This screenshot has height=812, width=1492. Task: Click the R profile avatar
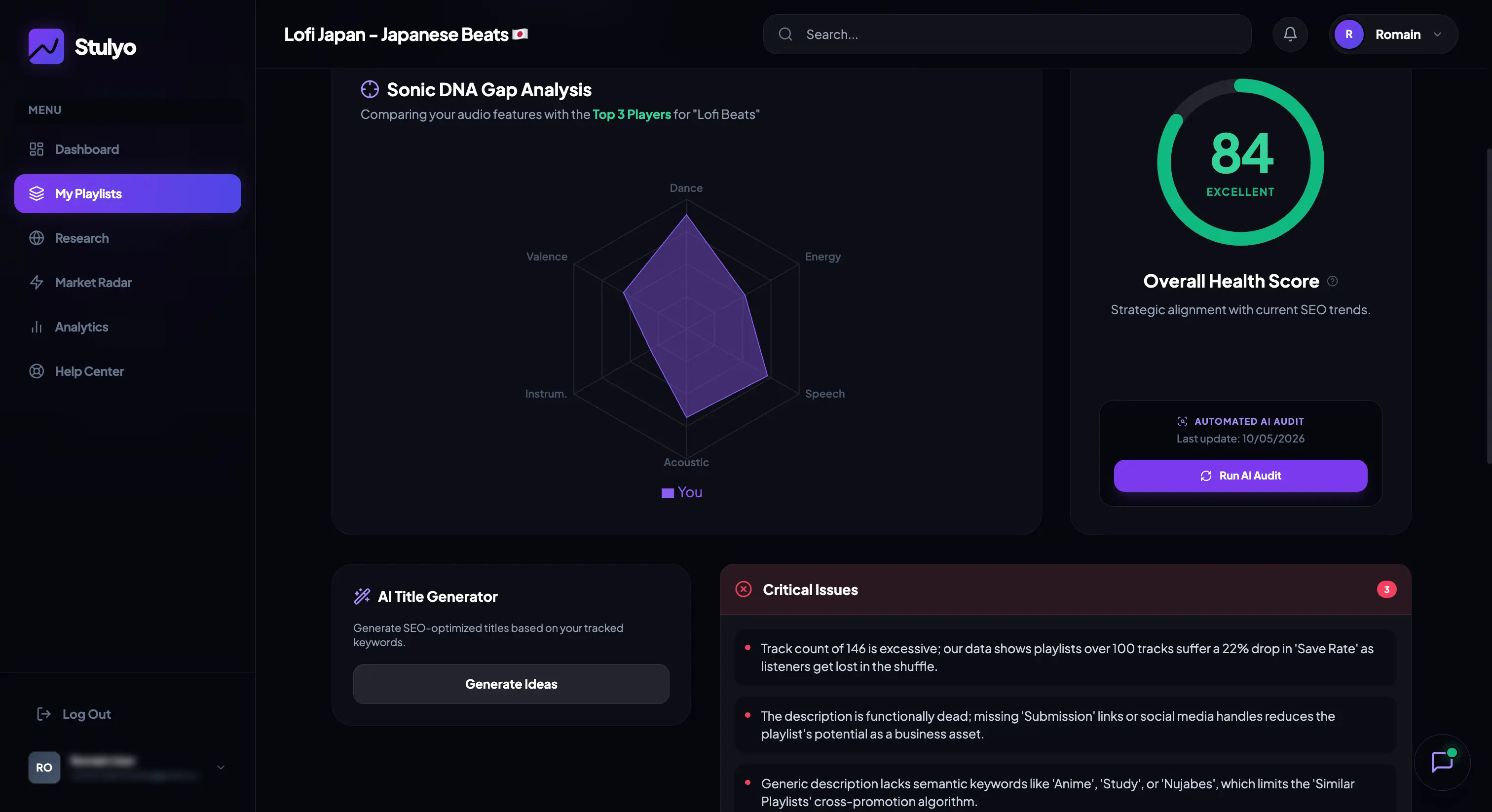coord(1349,34)
